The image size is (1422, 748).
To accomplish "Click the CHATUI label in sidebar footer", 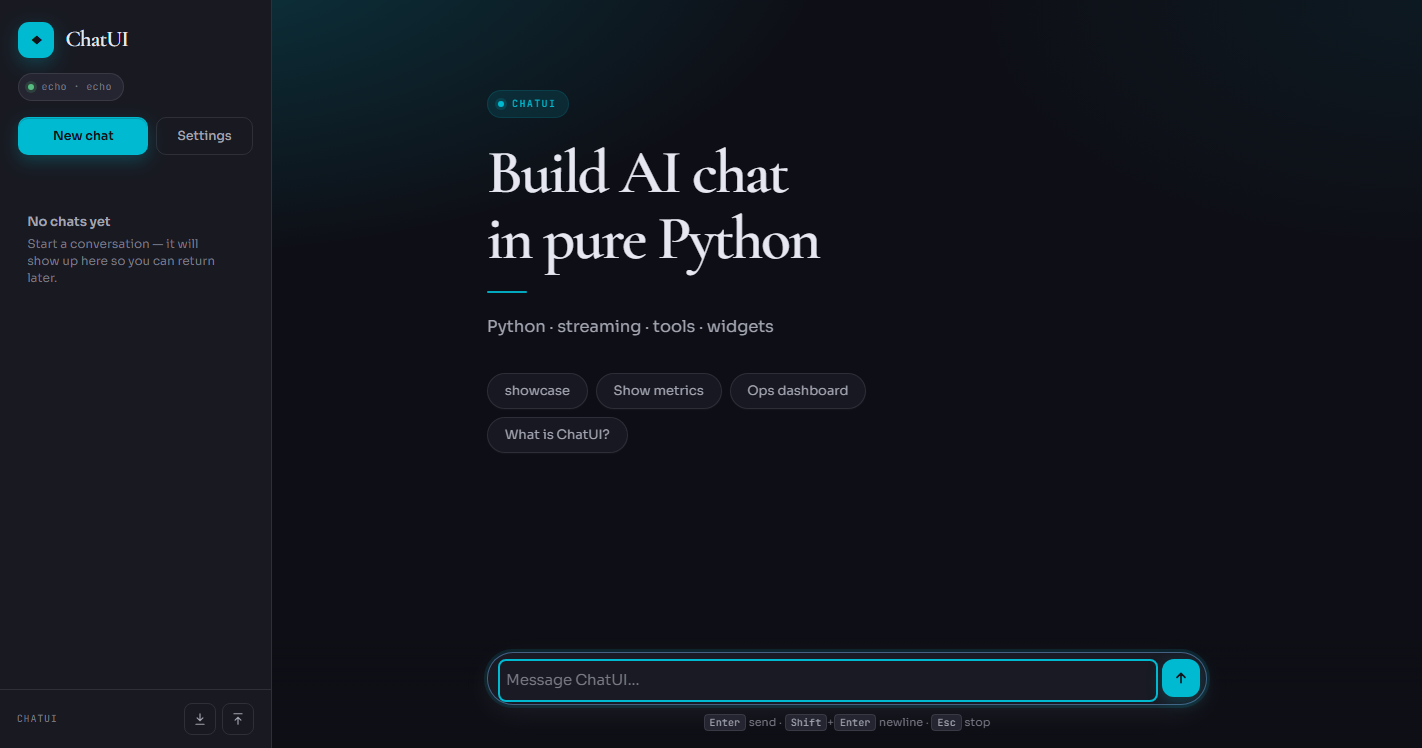I will pyautogui.click(x=37, y=719).
